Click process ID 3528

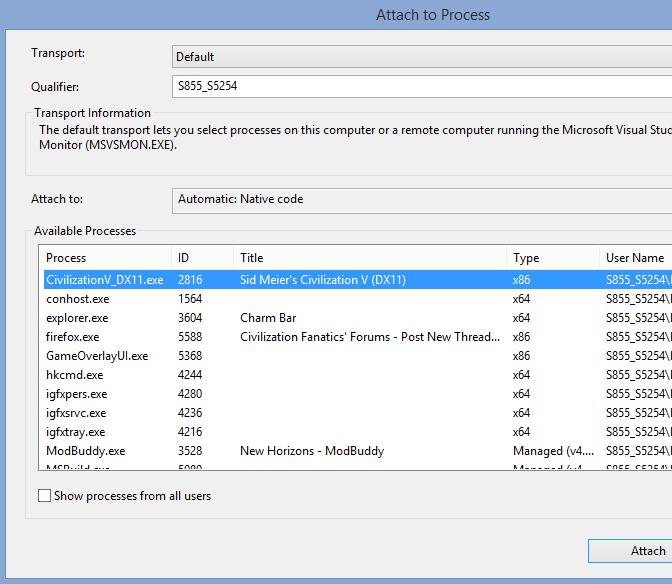pos(190,451)
